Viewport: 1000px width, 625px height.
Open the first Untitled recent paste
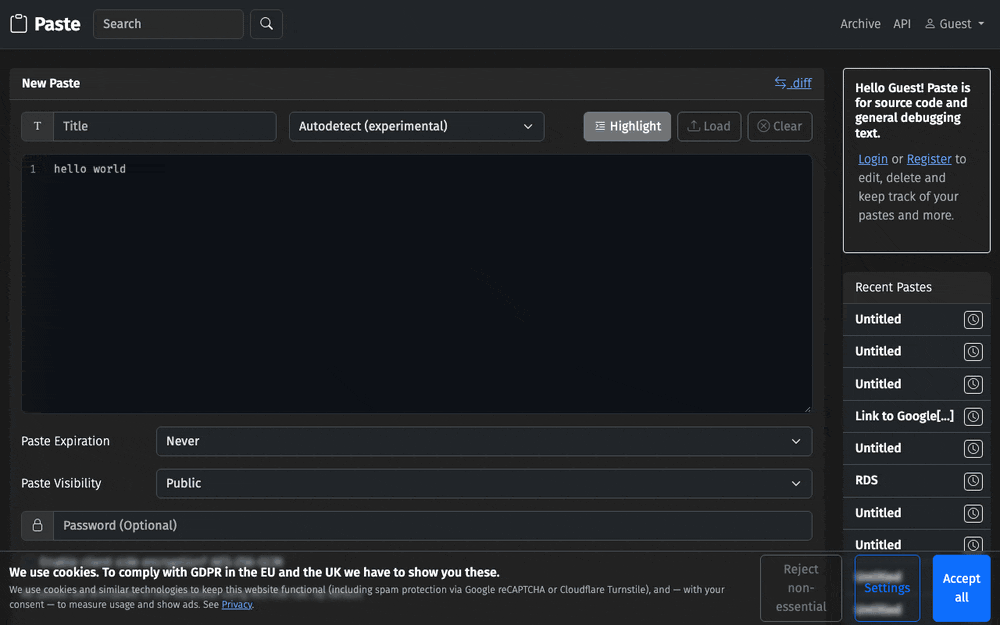tap(878, 320)
